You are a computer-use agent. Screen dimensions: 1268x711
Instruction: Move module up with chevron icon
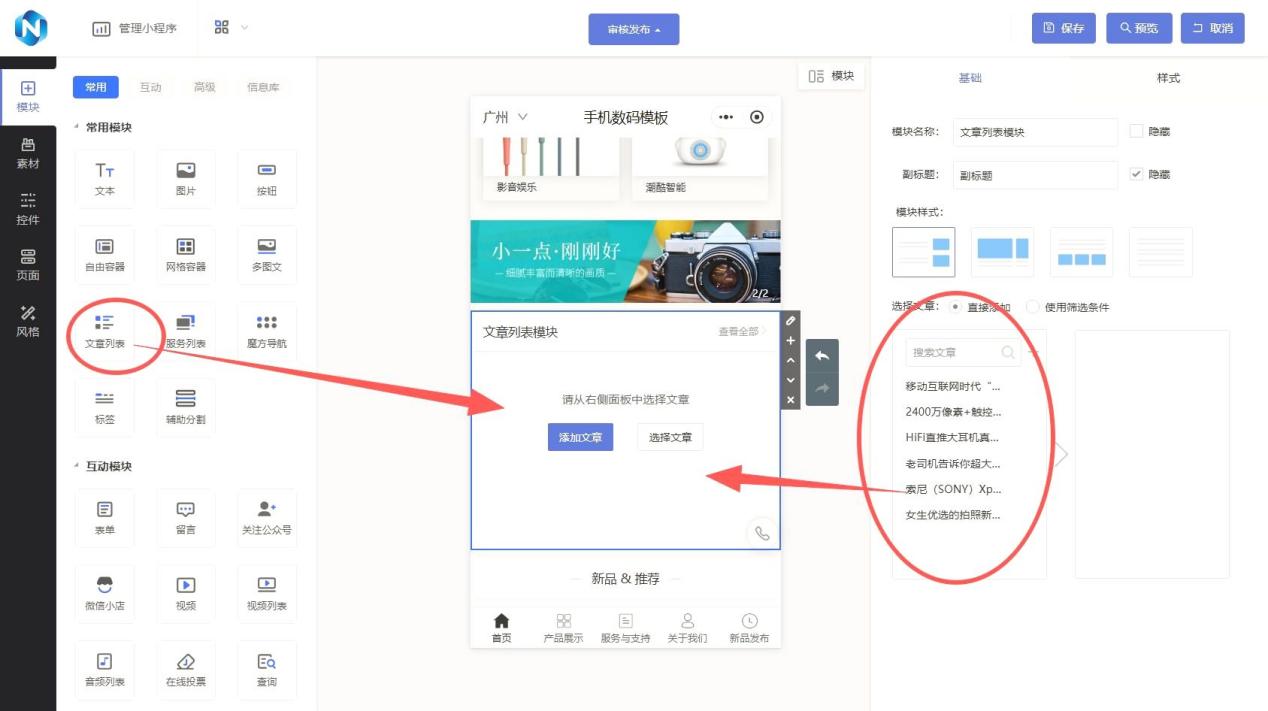(791, 360)
